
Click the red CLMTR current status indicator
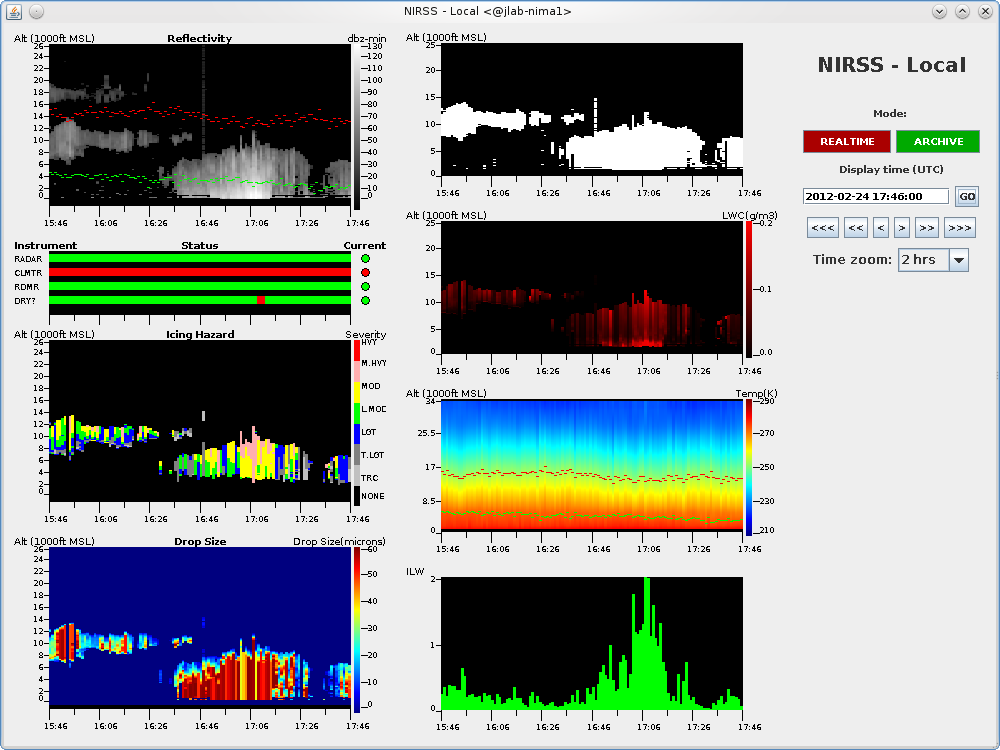[x=365, y=273]
